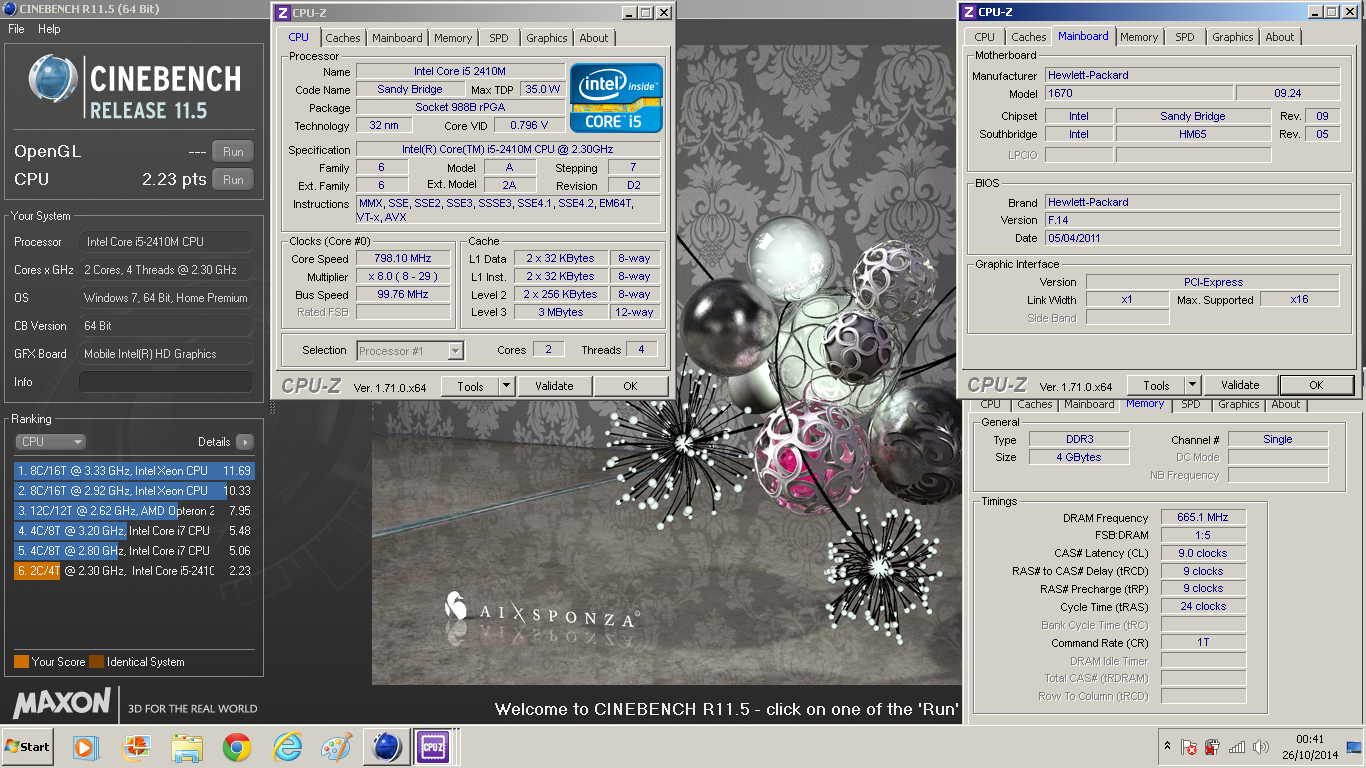
Task: Click the CPU-Z title icon in the Mainboard window
Action: pyautogui.click(x=967, y=12)
